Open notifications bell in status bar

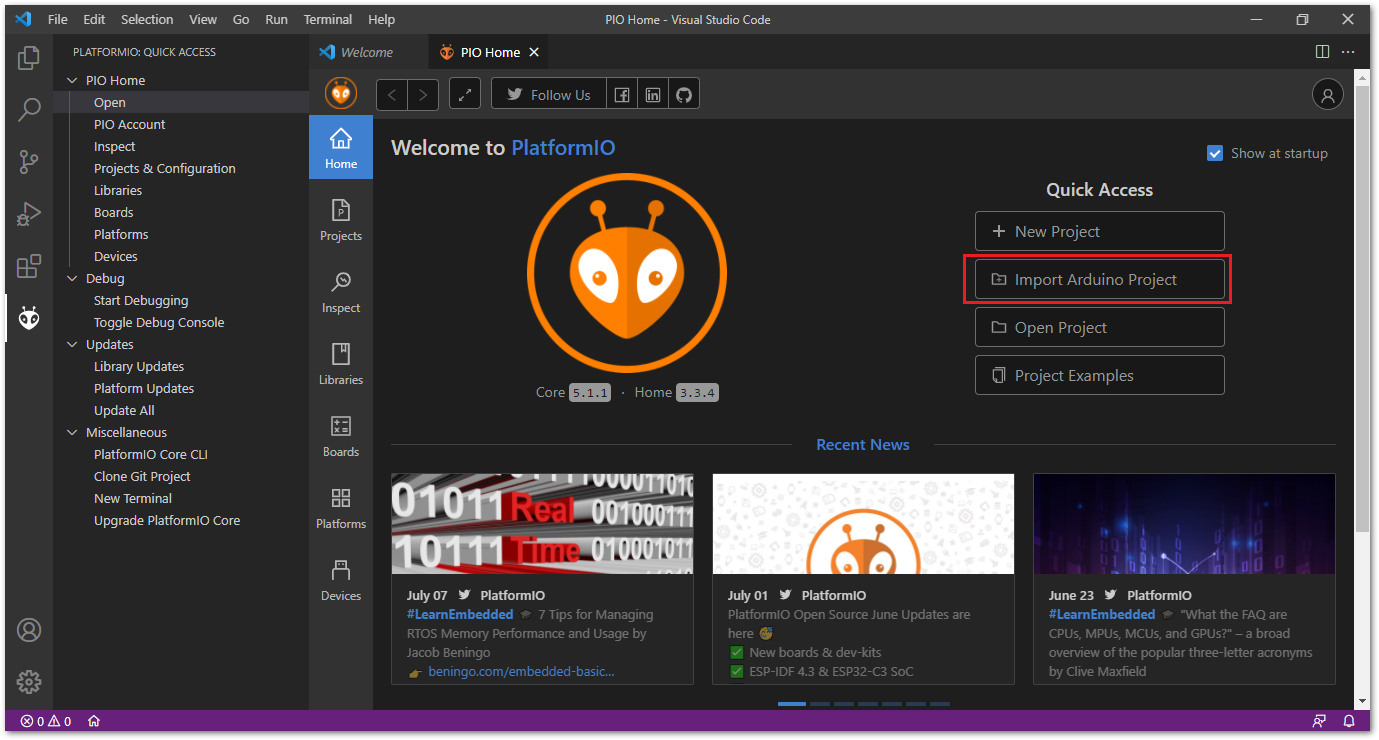(1349, 721)
